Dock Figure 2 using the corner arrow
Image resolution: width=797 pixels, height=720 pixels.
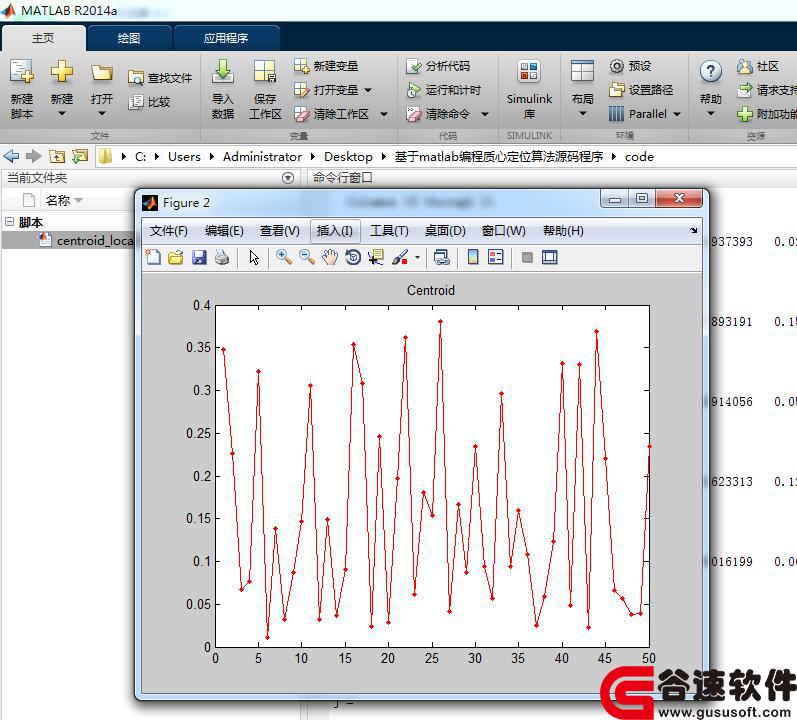[x=694, y=230]
